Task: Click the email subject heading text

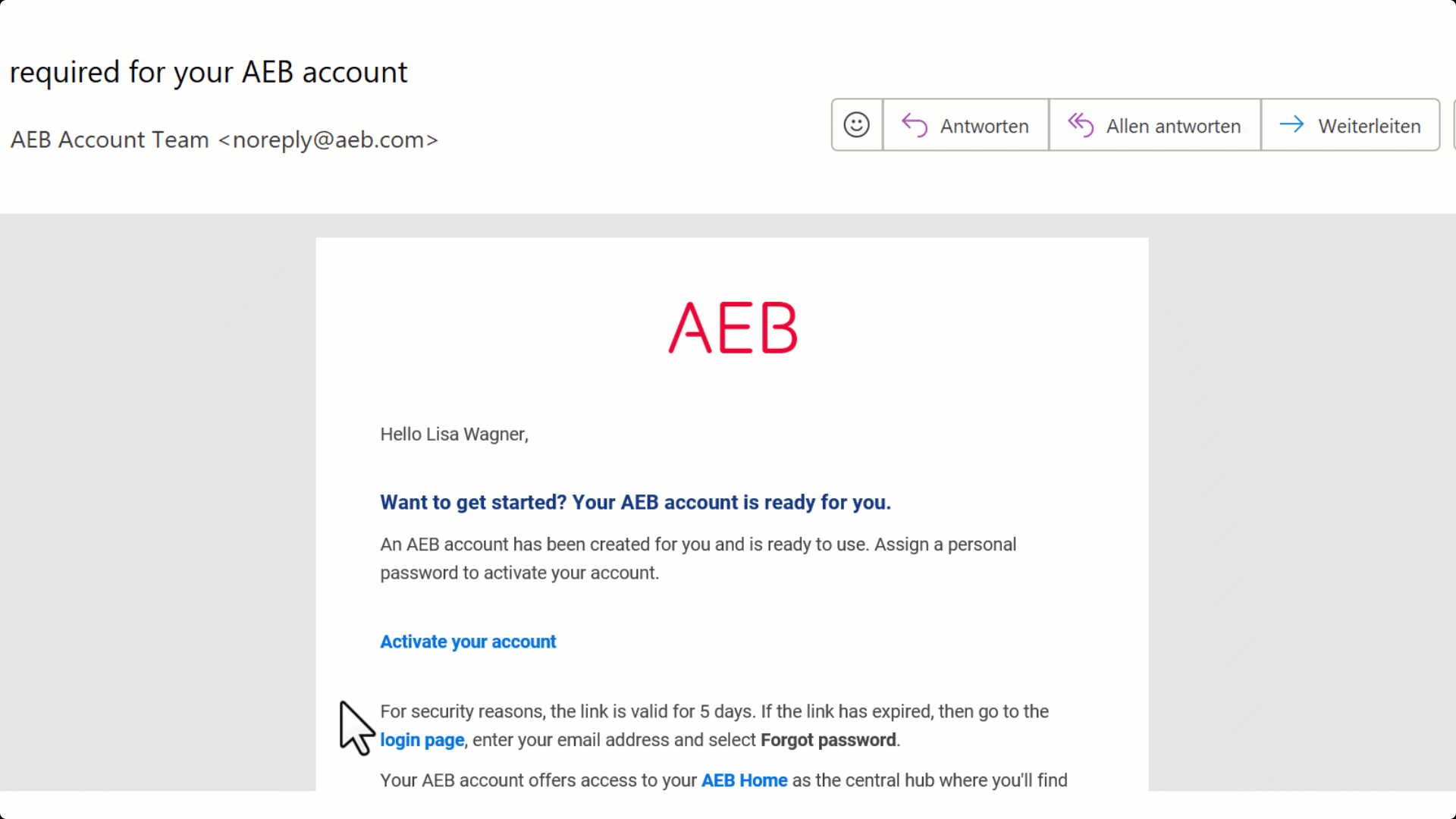Action: [x=209, y=73]
